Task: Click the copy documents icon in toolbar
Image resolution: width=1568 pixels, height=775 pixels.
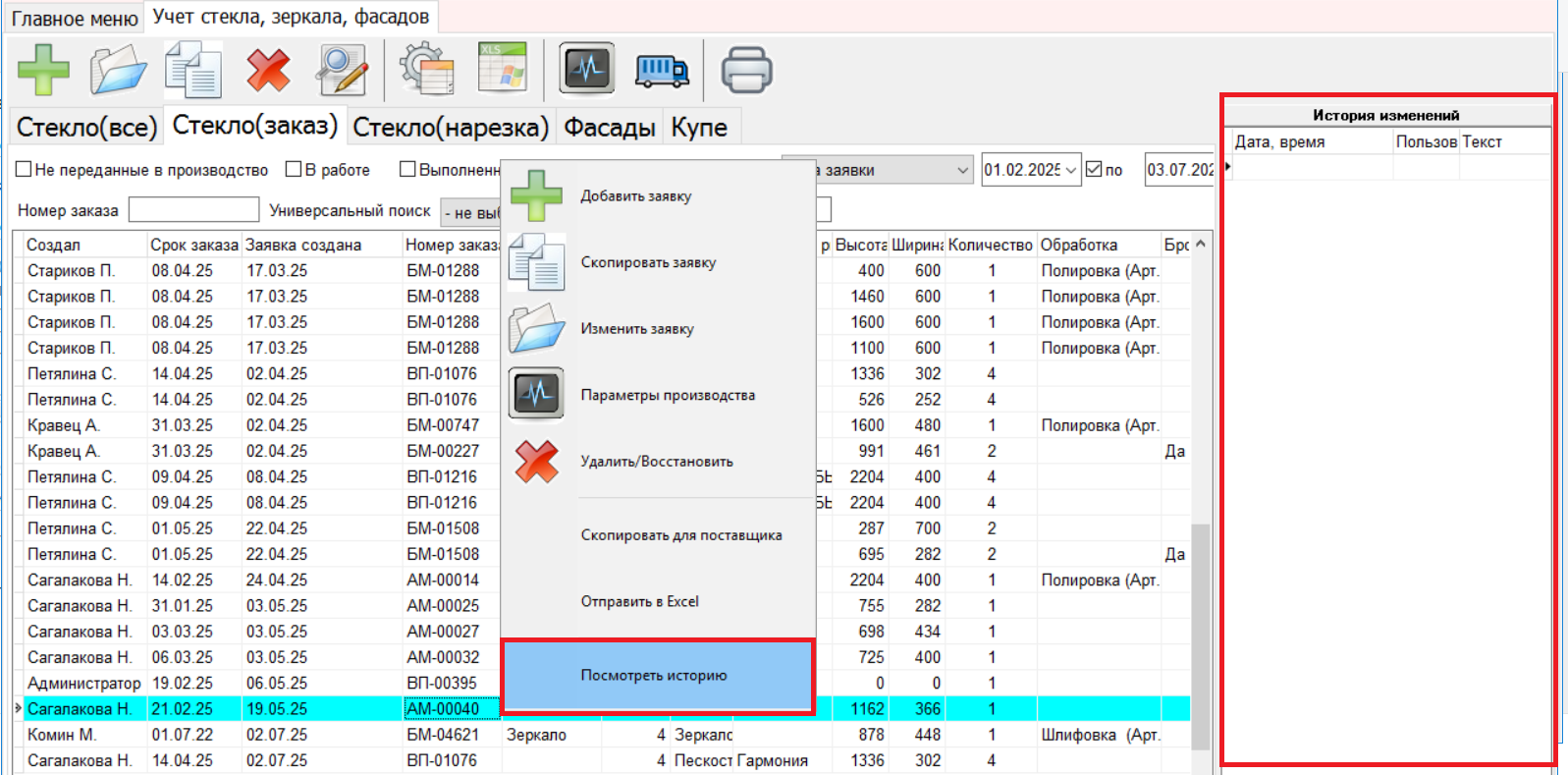Action: coord(193,70)
